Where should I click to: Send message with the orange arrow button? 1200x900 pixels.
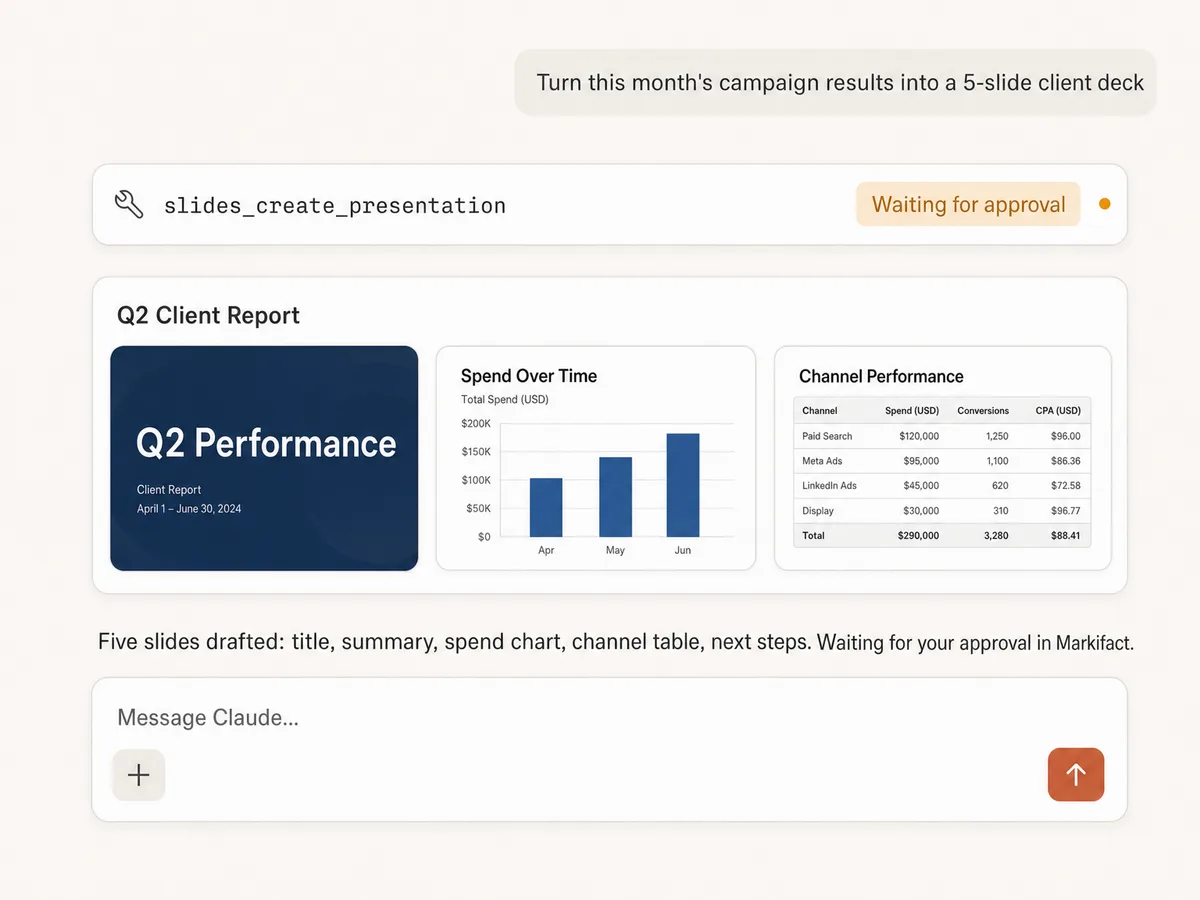click(x=1076, y=775)
